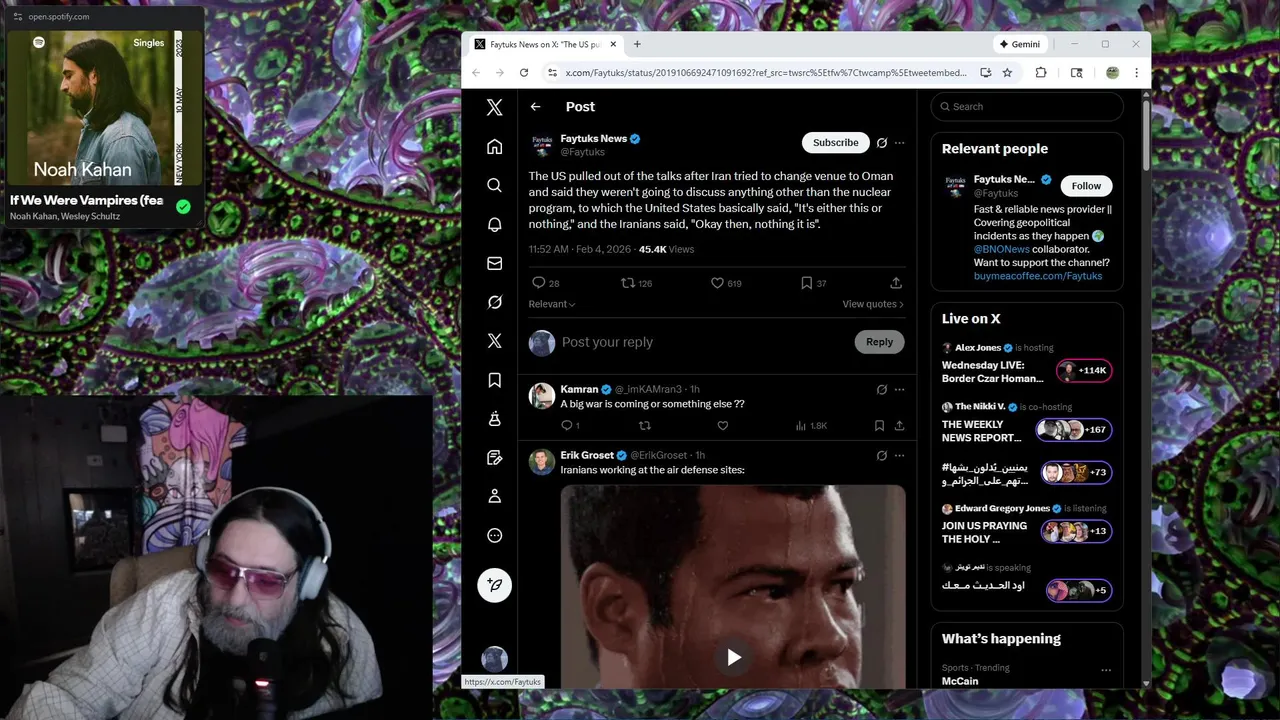This screenshot has height=720, width=1280.
Task: Share the Faytuks News post
Action: (896, 283)
